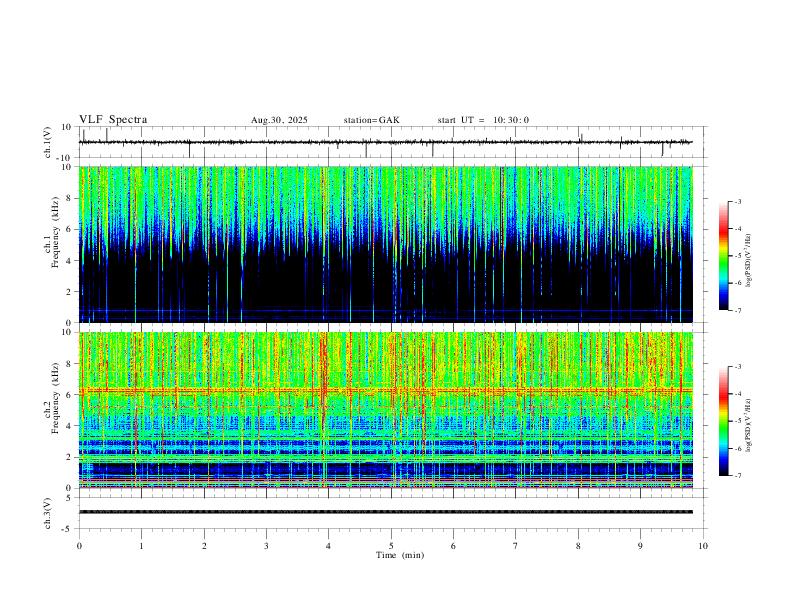792x612 pixels.
Task: Click the "10" tick on ch.1(V) axis
Action: (x=67, y=127)
